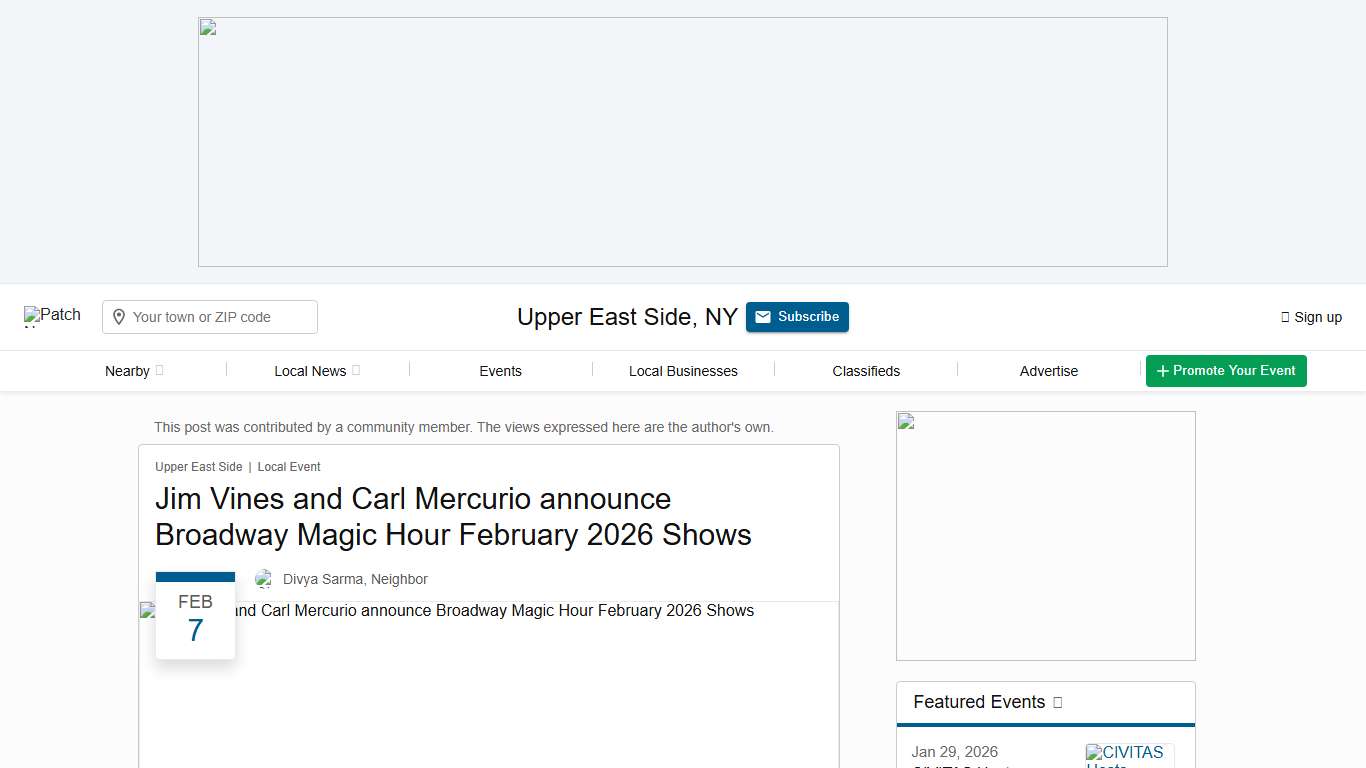Expand the Local News dropdown
The height and width of the screenshot is (768, 1366).
[317, 371]
